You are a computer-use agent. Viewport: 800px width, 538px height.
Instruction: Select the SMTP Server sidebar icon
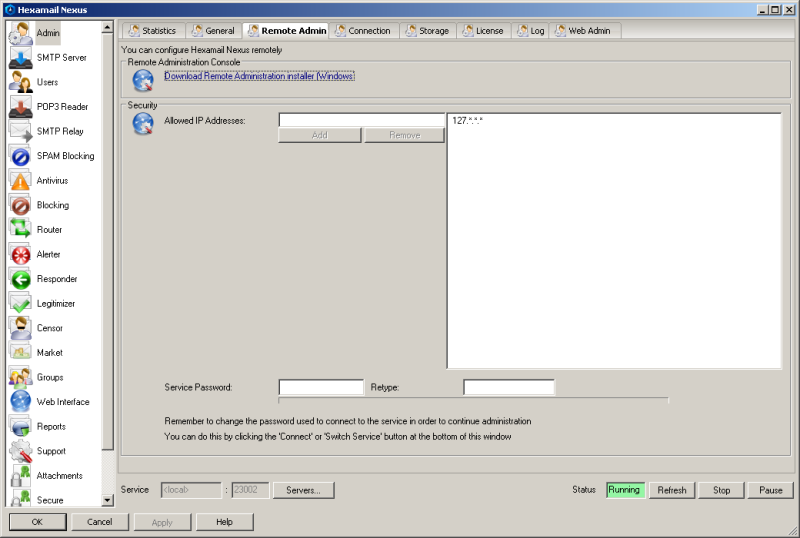(20, 58)
